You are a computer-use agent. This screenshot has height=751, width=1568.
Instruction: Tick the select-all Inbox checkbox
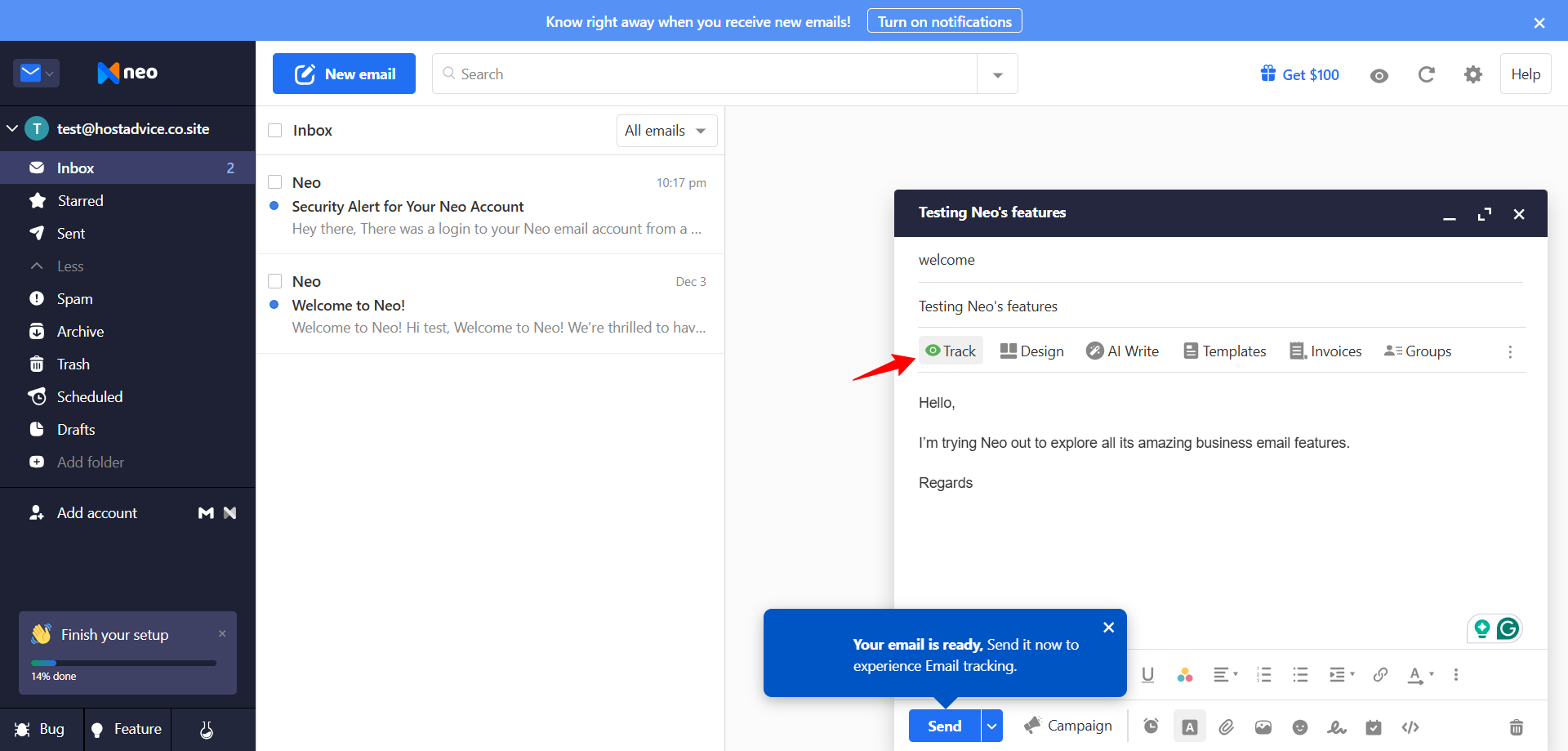(275, 130)
